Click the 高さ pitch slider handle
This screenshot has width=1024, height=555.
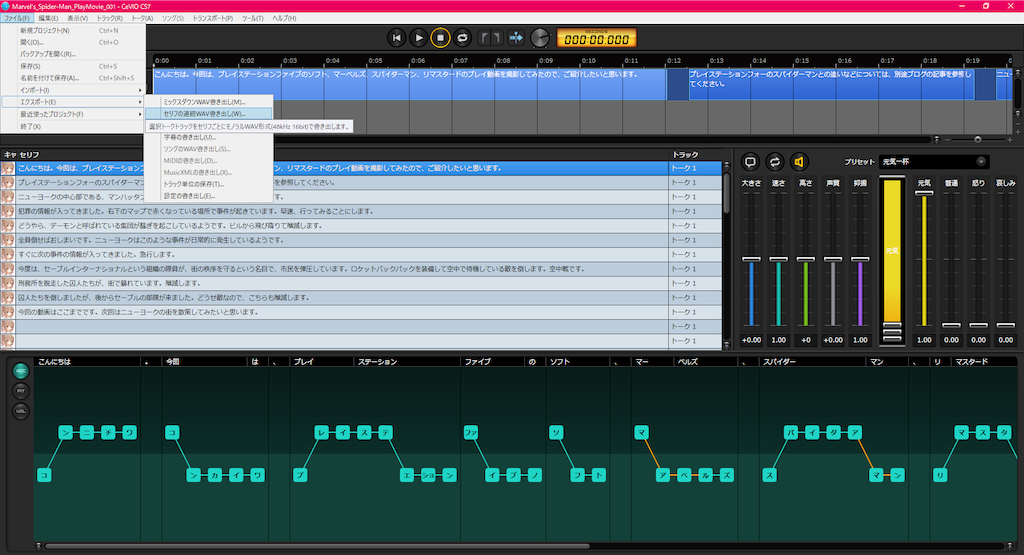tap(806, 259)
